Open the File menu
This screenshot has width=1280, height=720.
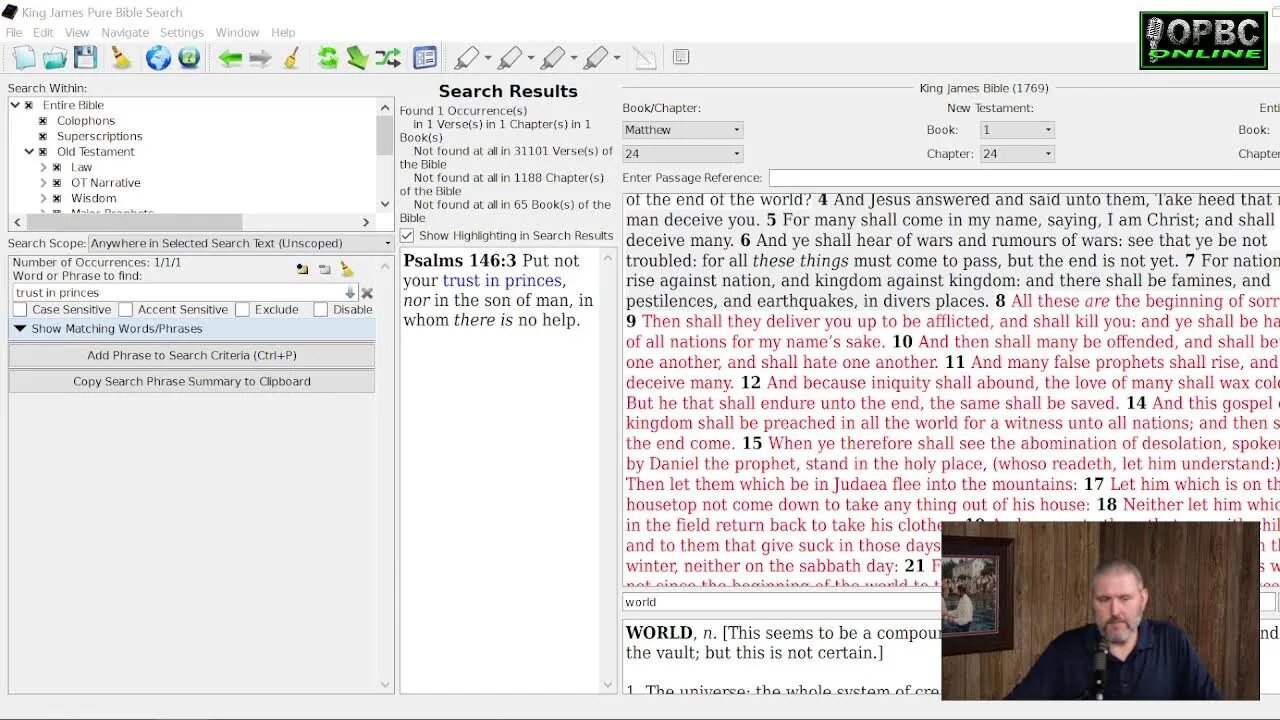click(14, 33)
